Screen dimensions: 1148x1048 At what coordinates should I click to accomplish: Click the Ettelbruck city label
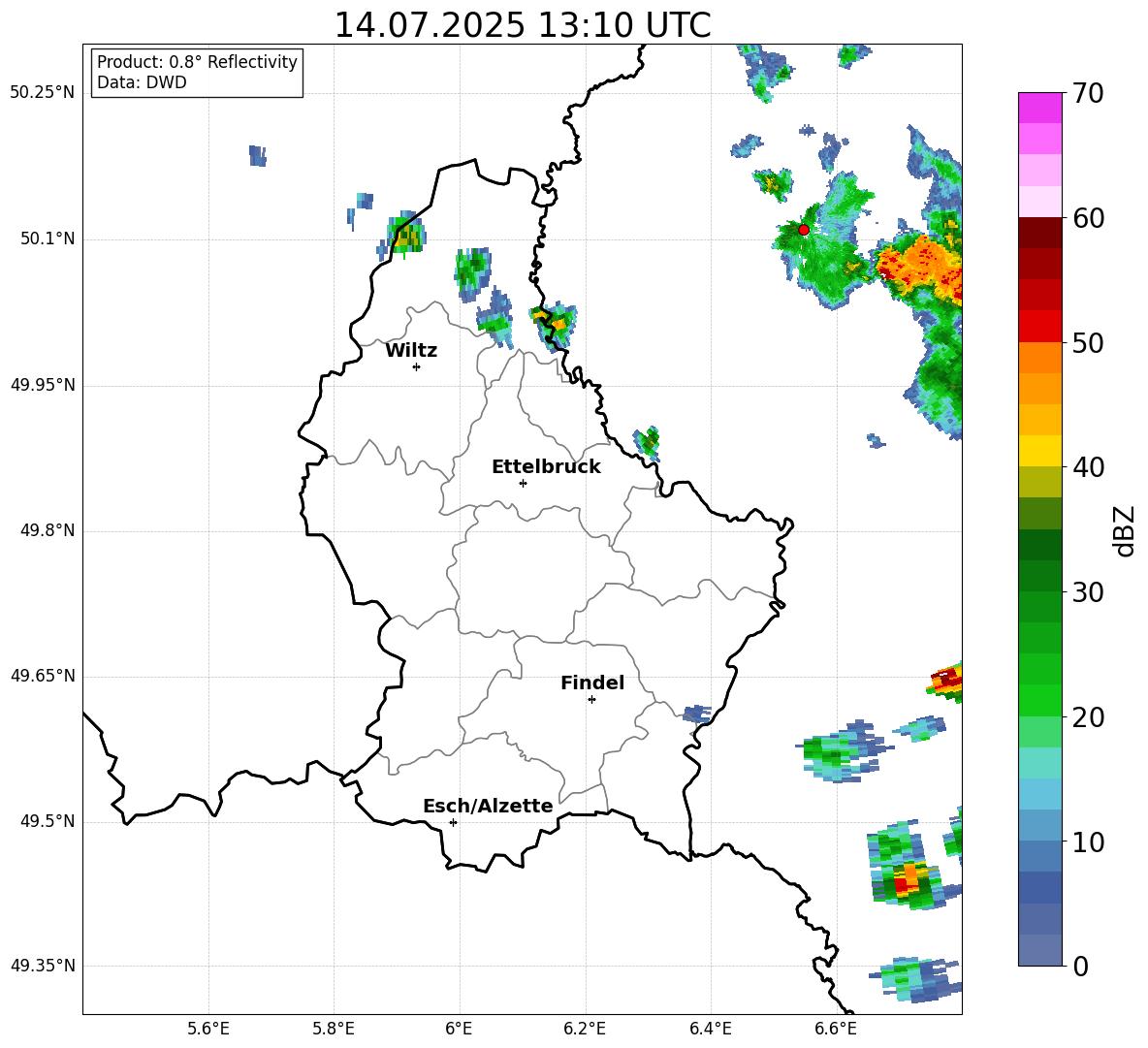click(546, 467)
